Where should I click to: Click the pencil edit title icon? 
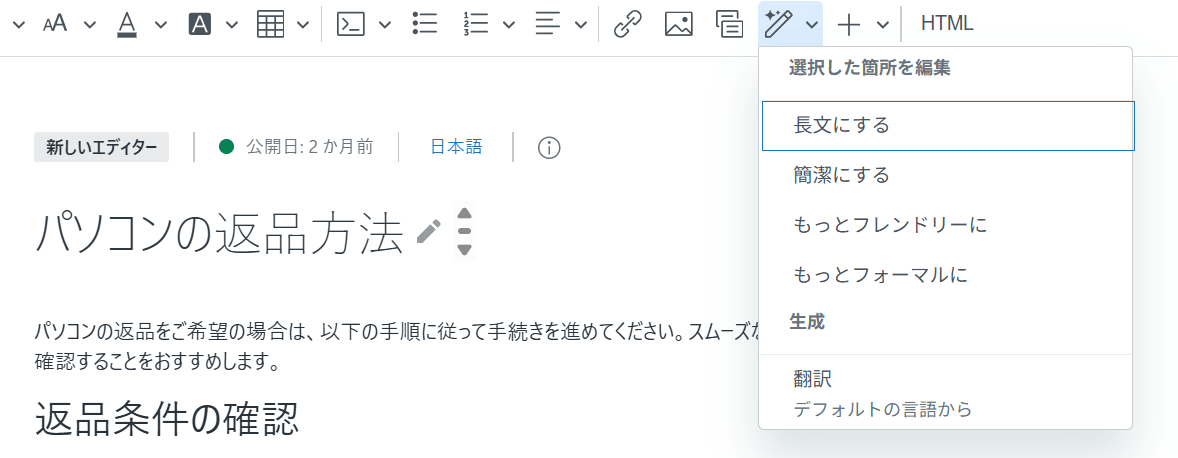428,231
